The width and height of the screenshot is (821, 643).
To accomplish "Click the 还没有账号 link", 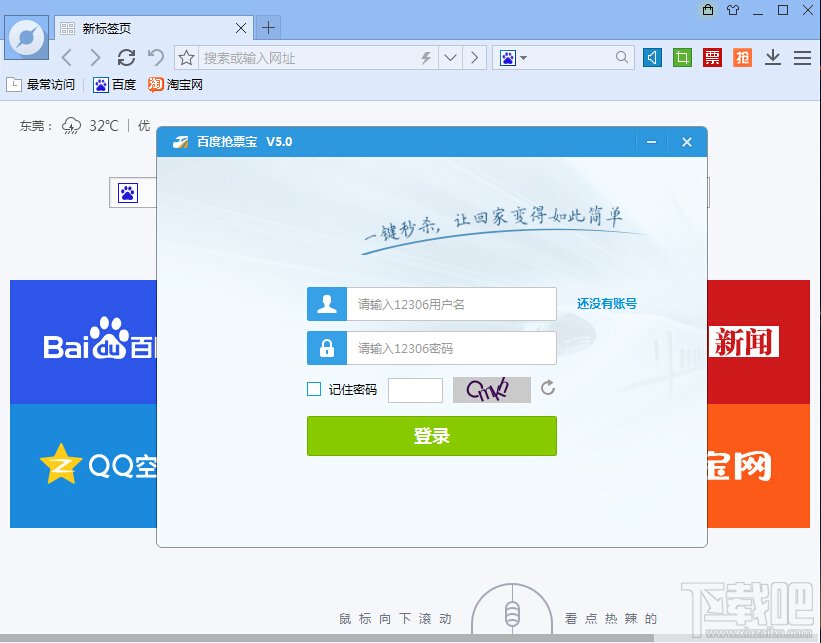I will tap(607, 303).
